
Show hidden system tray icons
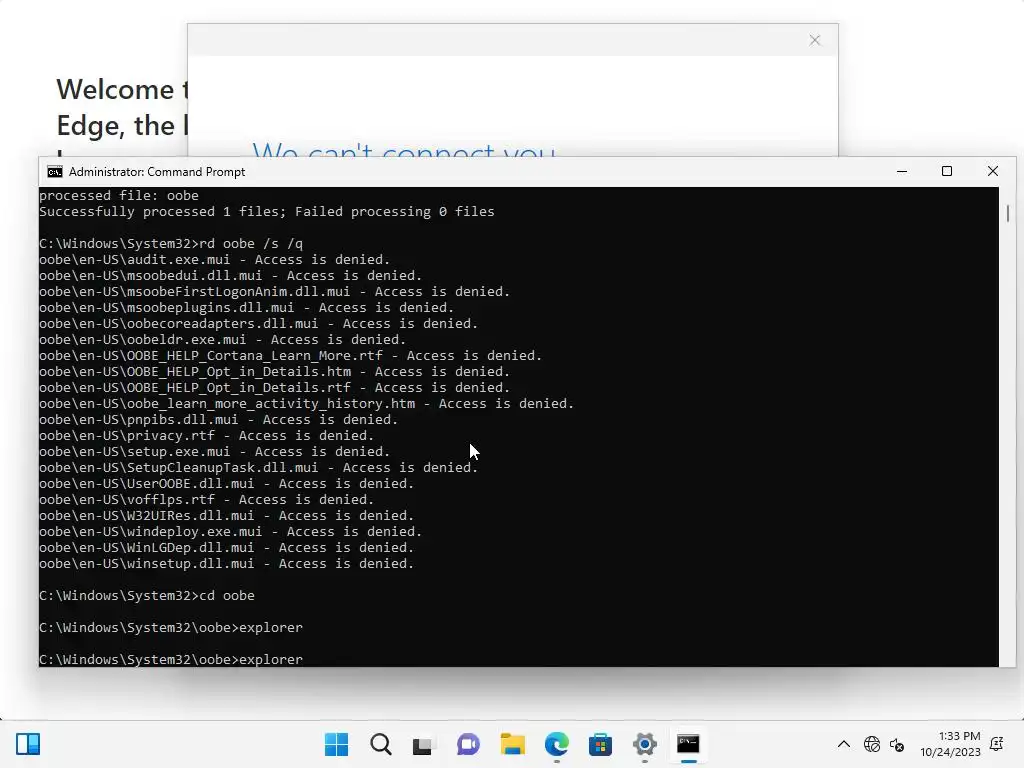844,744
